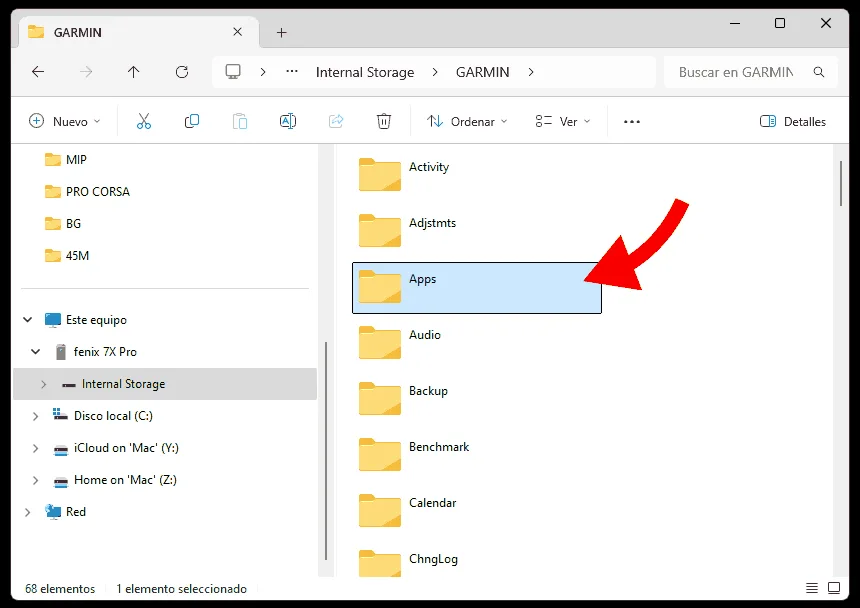Click the Paste clipboard icon

240,121
